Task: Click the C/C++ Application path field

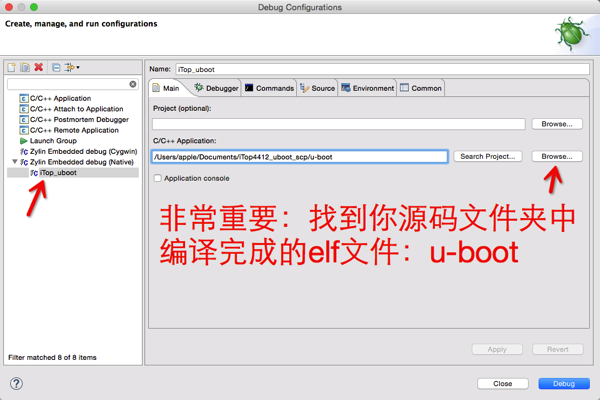Action: pyautogui.click(x=299, y=157)
